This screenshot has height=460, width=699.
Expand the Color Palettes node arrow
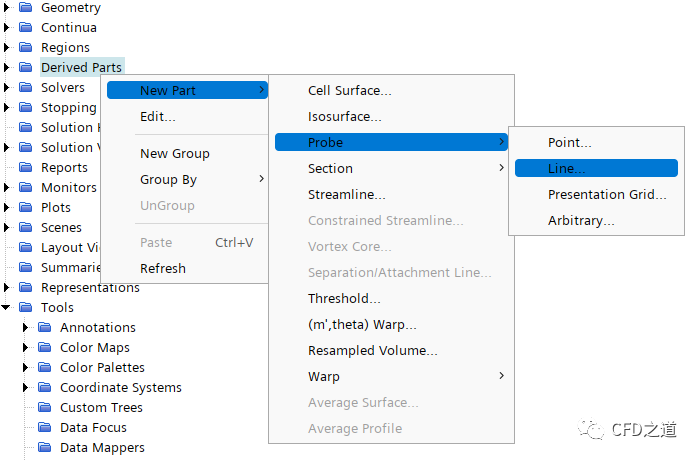(x=26, y=368)
